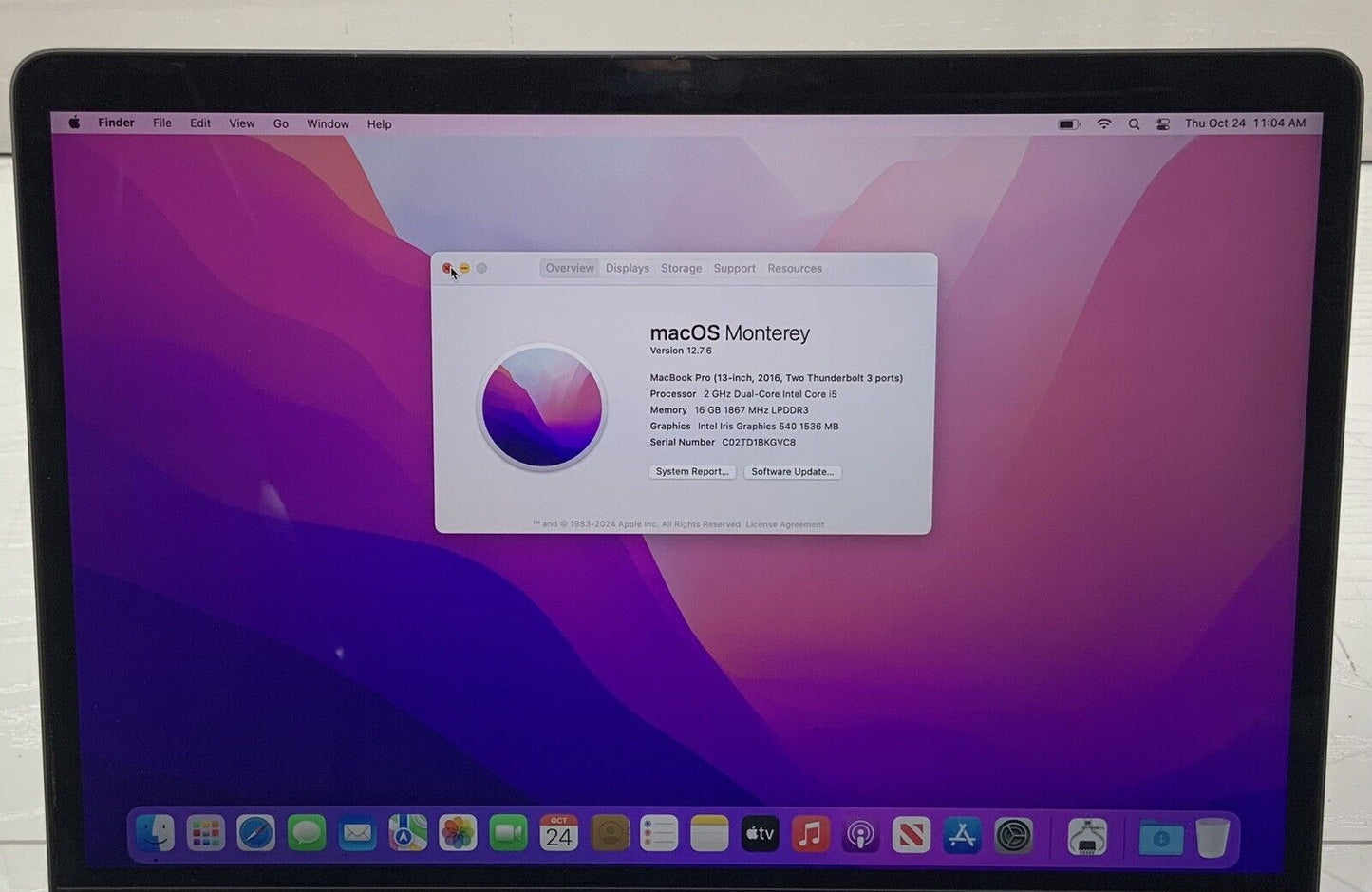
Task: Open the App Store from Dock
Action: (x=962, y=834)
